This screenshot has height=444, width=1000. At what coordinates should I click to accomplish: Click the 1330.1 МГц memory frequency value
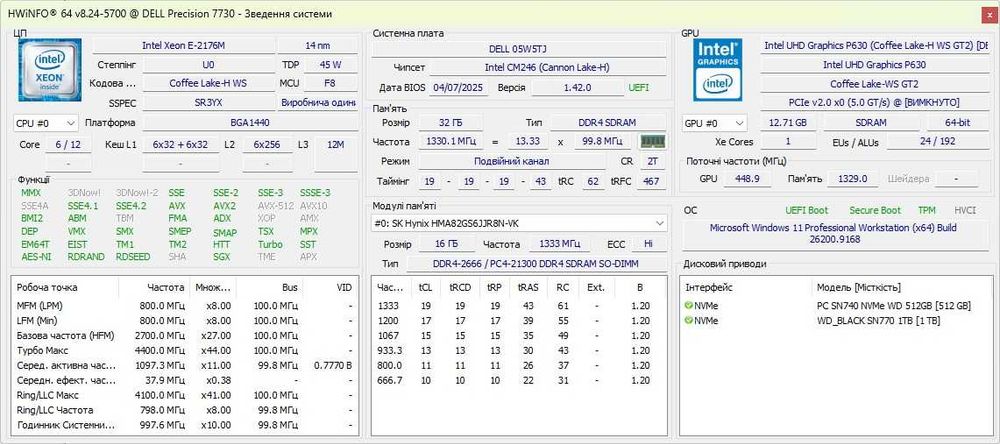coord(450,142)
